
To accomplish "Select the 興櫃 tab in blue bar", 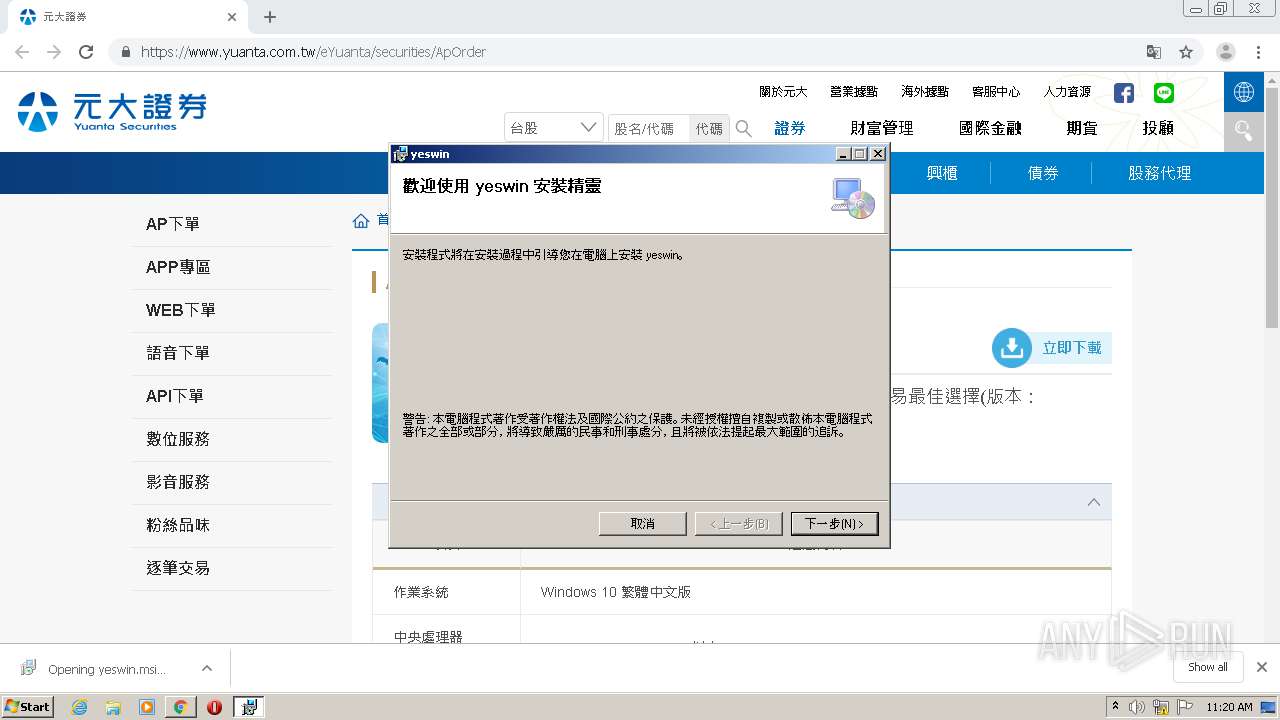I will (x=942, y=173).
